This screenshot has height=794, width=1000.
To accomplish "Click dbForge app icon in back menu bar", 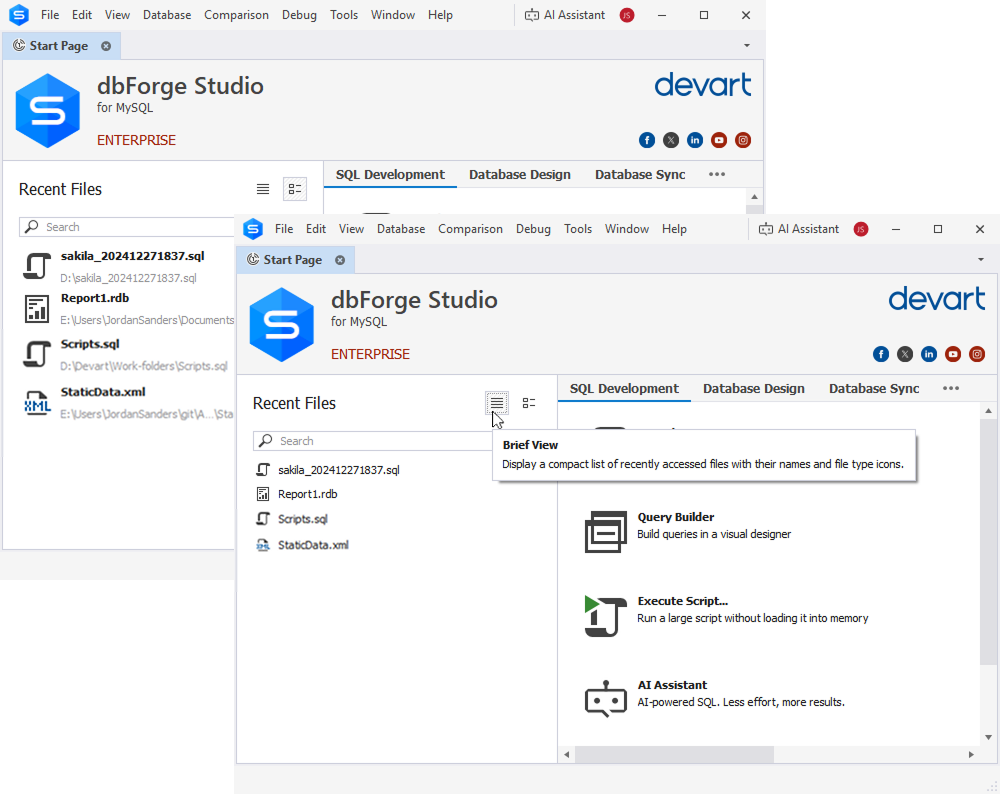I will click(19, 15).
